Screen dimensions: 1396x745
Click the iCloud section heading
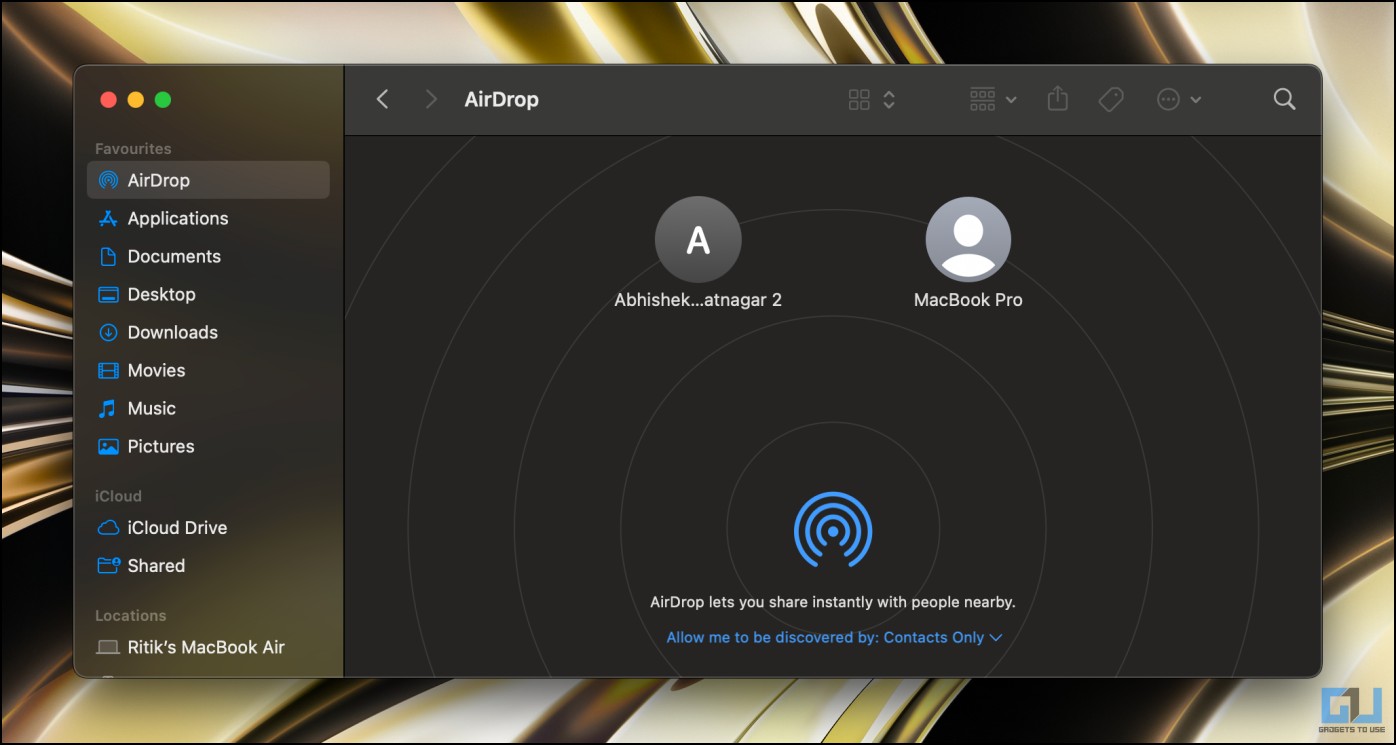118,496
